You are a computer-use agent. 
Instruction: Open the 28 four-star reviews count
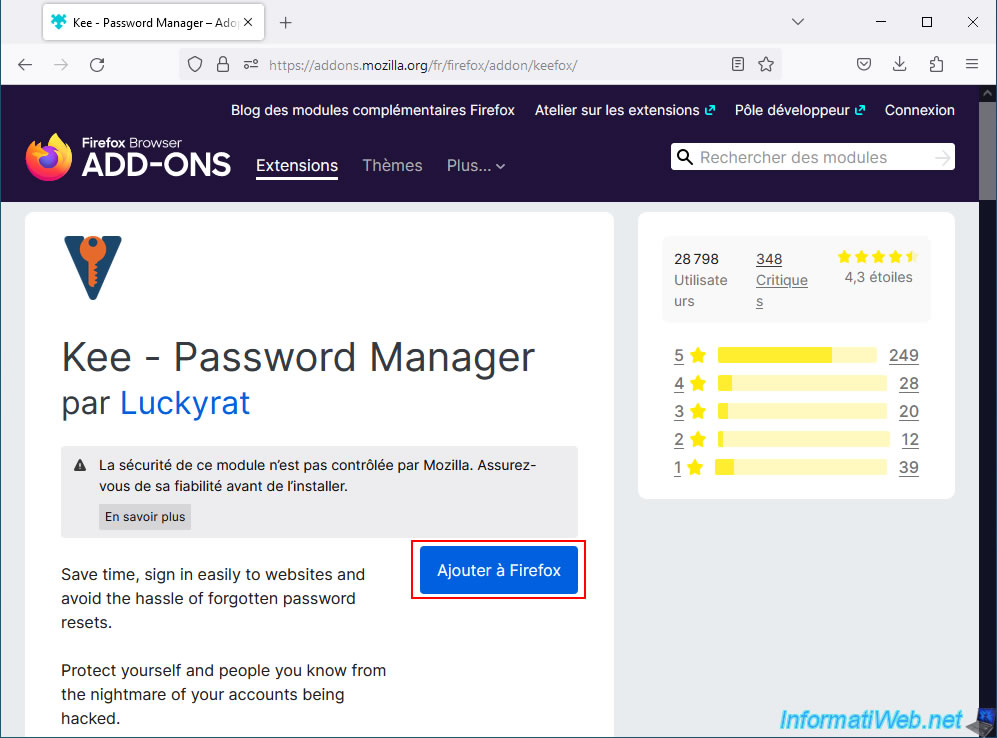909,383
